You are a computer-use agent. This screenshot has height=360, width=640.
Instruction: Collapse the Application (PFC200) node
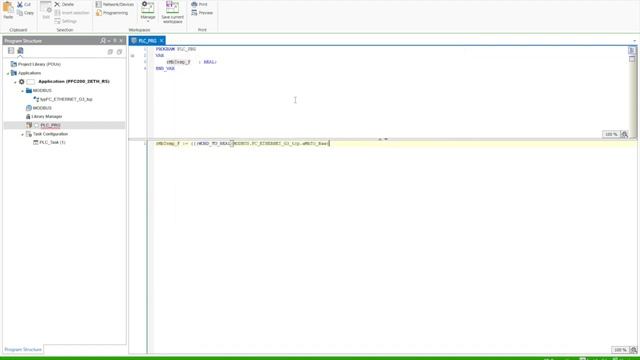tap(15, 82)
